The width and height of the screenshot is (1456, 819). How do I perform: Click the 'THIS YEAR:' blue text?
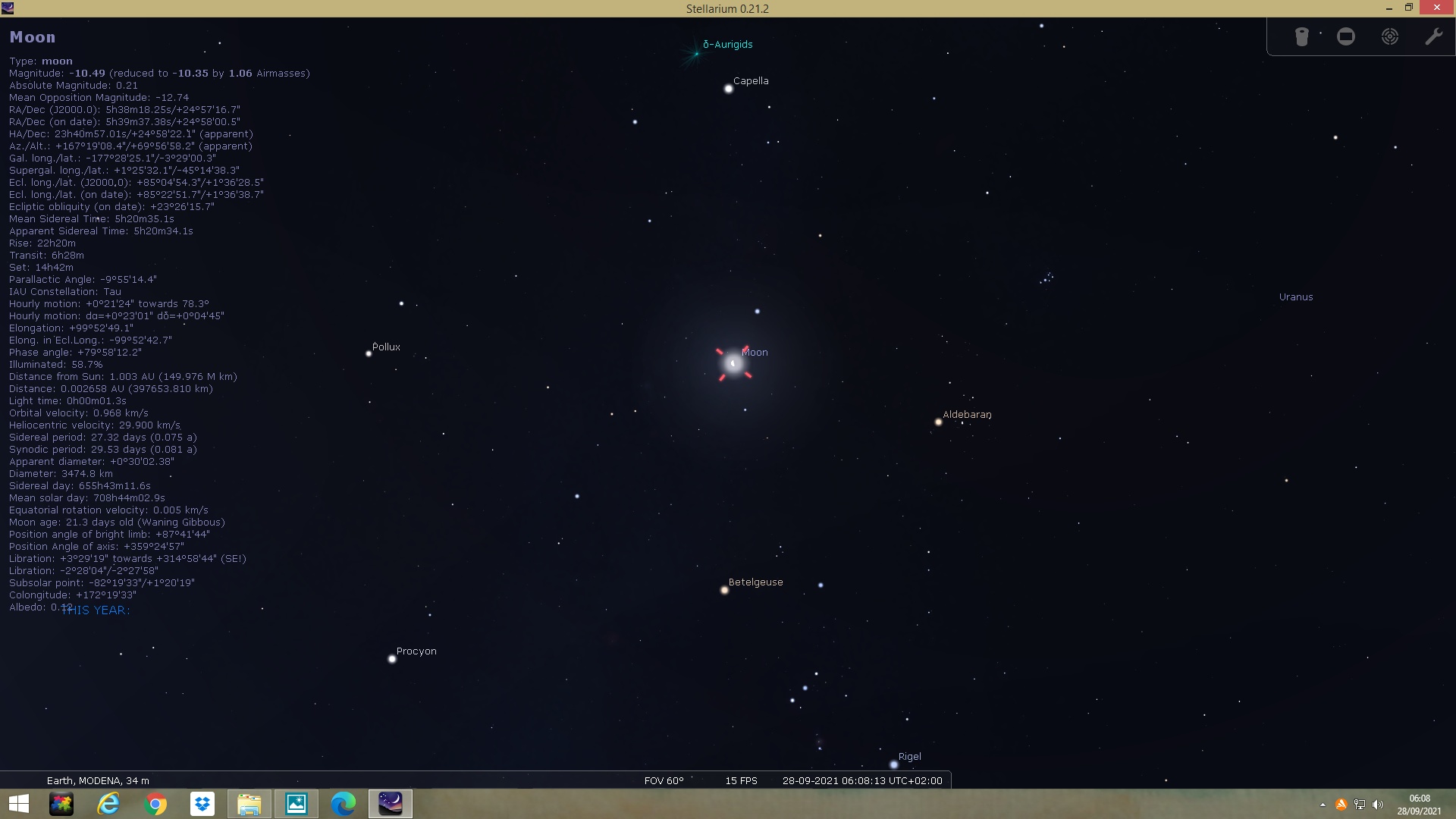click(96, 610)
